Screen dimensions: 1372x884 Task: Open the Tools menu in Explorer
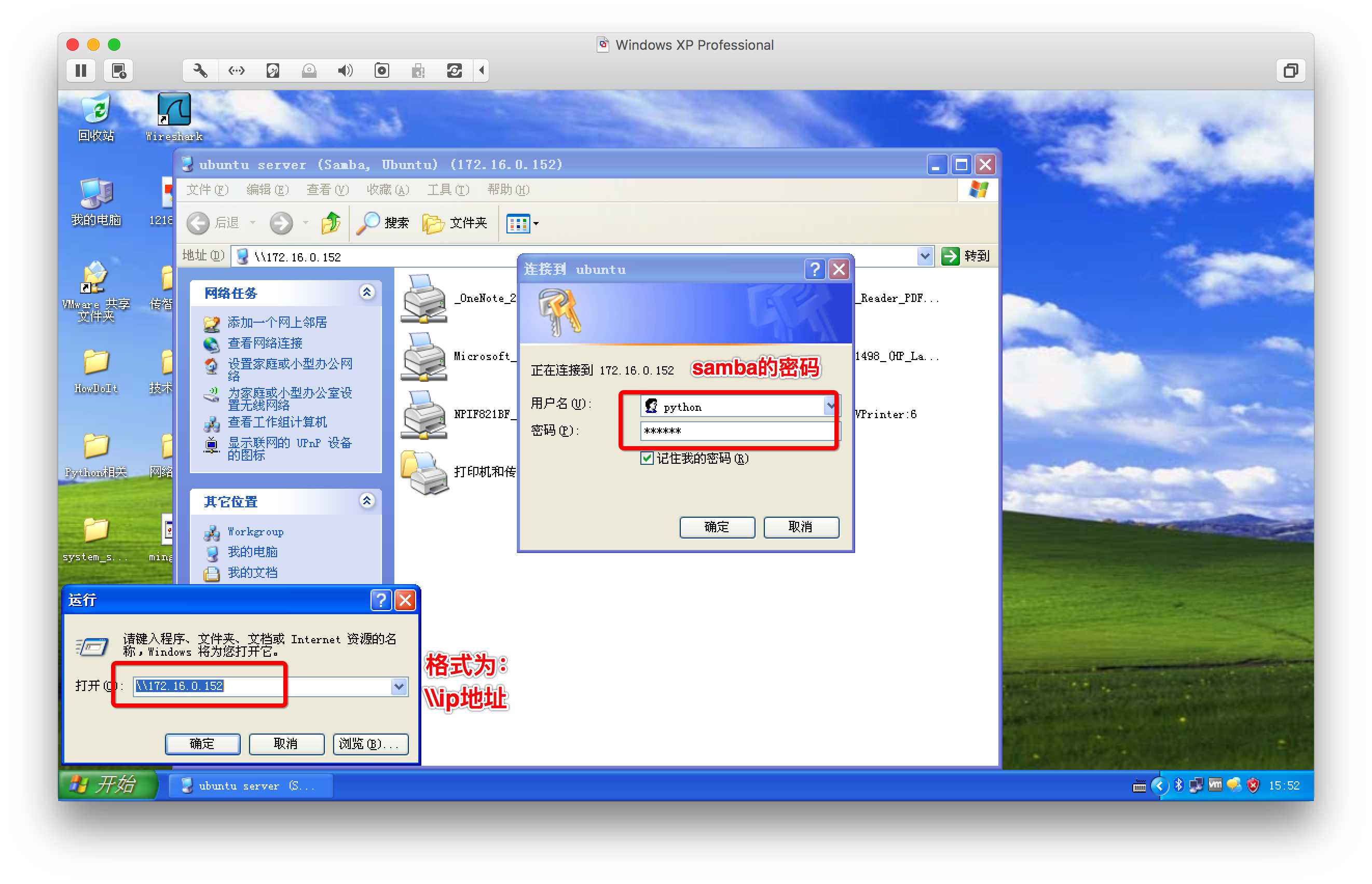tap(448, 190)
